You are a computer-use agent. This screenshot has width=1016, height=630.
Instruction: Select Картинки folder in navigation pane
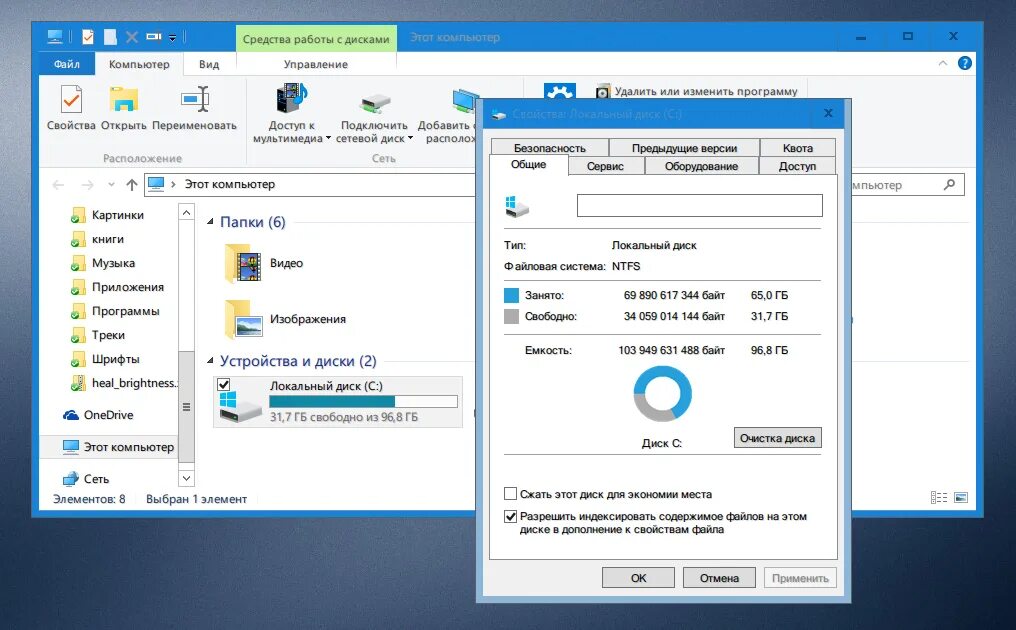pos(108,215)
